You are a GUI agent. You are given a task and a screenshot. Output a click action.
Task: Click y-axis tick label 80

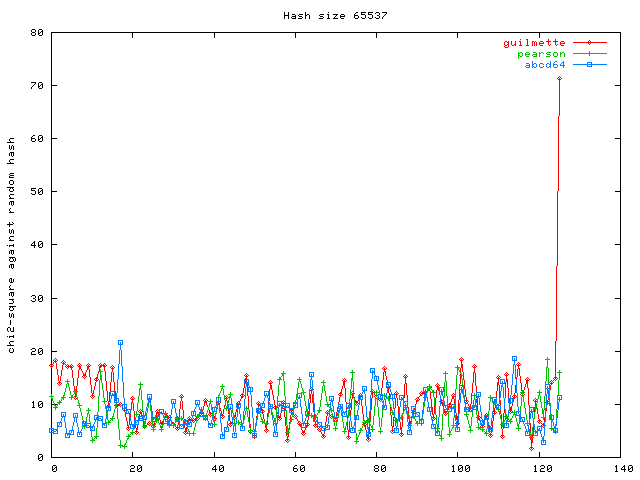[x=37, y=32]
